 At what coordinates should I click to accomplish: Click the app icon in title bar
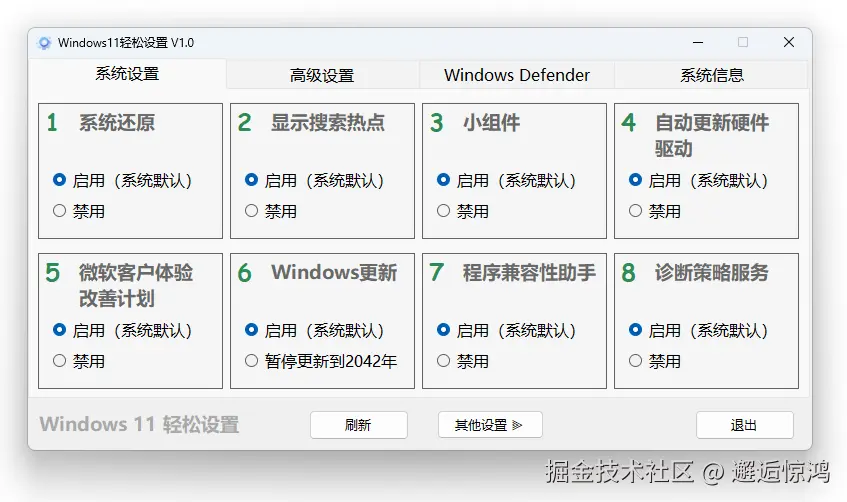tap(44, 43)
